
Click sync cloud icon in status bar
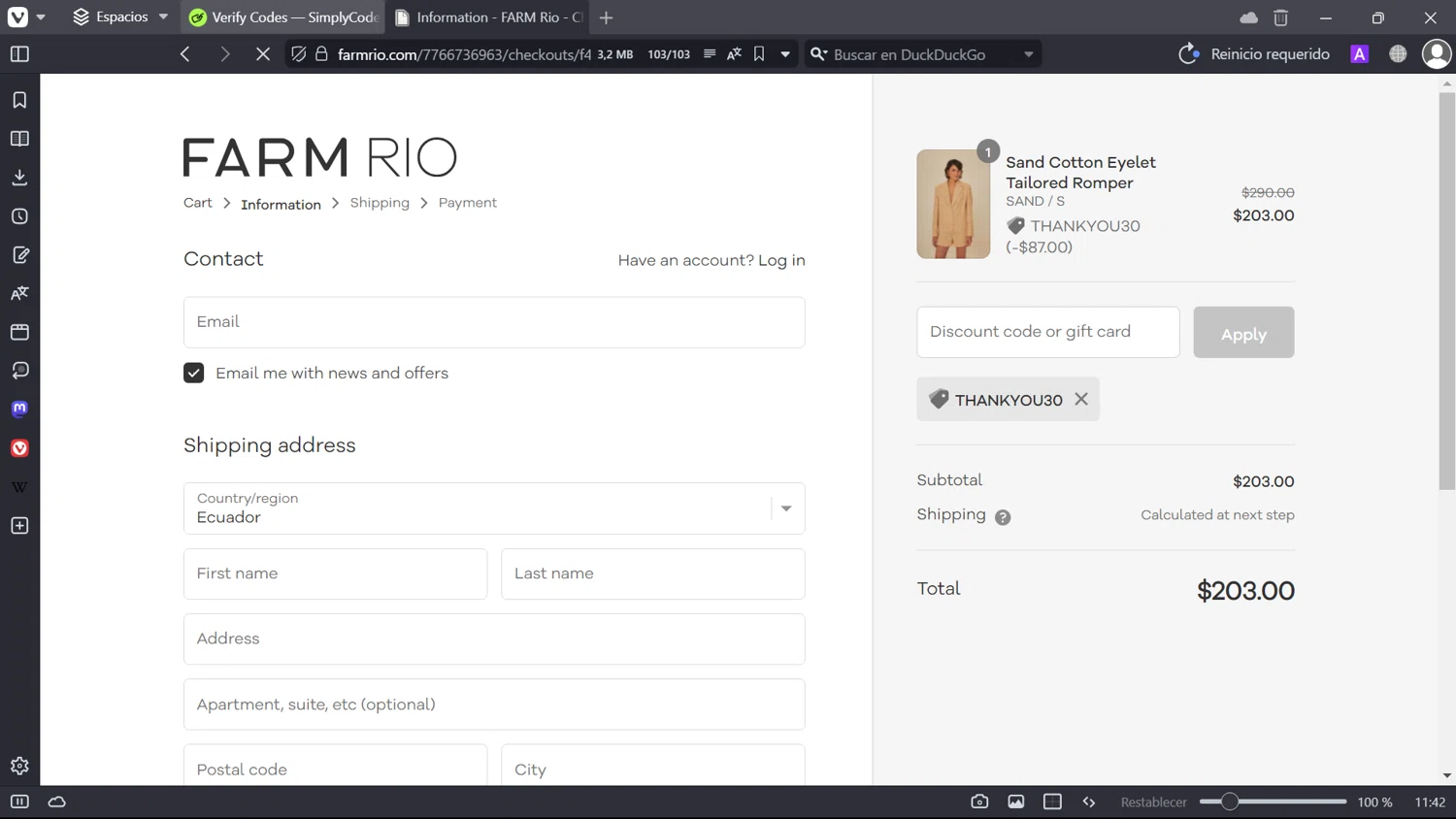point(57,802)
